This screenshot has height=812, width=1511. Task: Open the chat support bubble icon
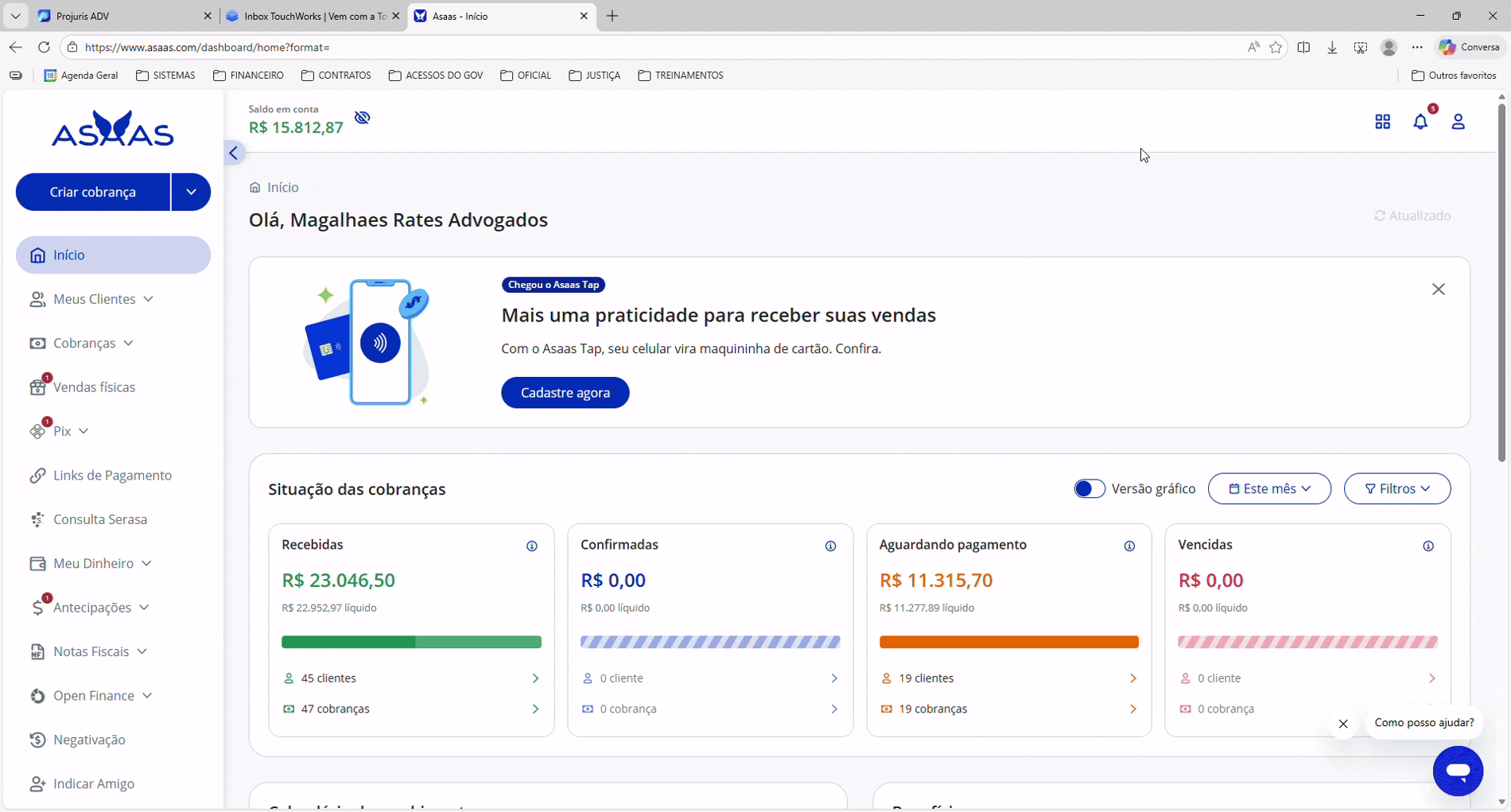point(1457,771)
